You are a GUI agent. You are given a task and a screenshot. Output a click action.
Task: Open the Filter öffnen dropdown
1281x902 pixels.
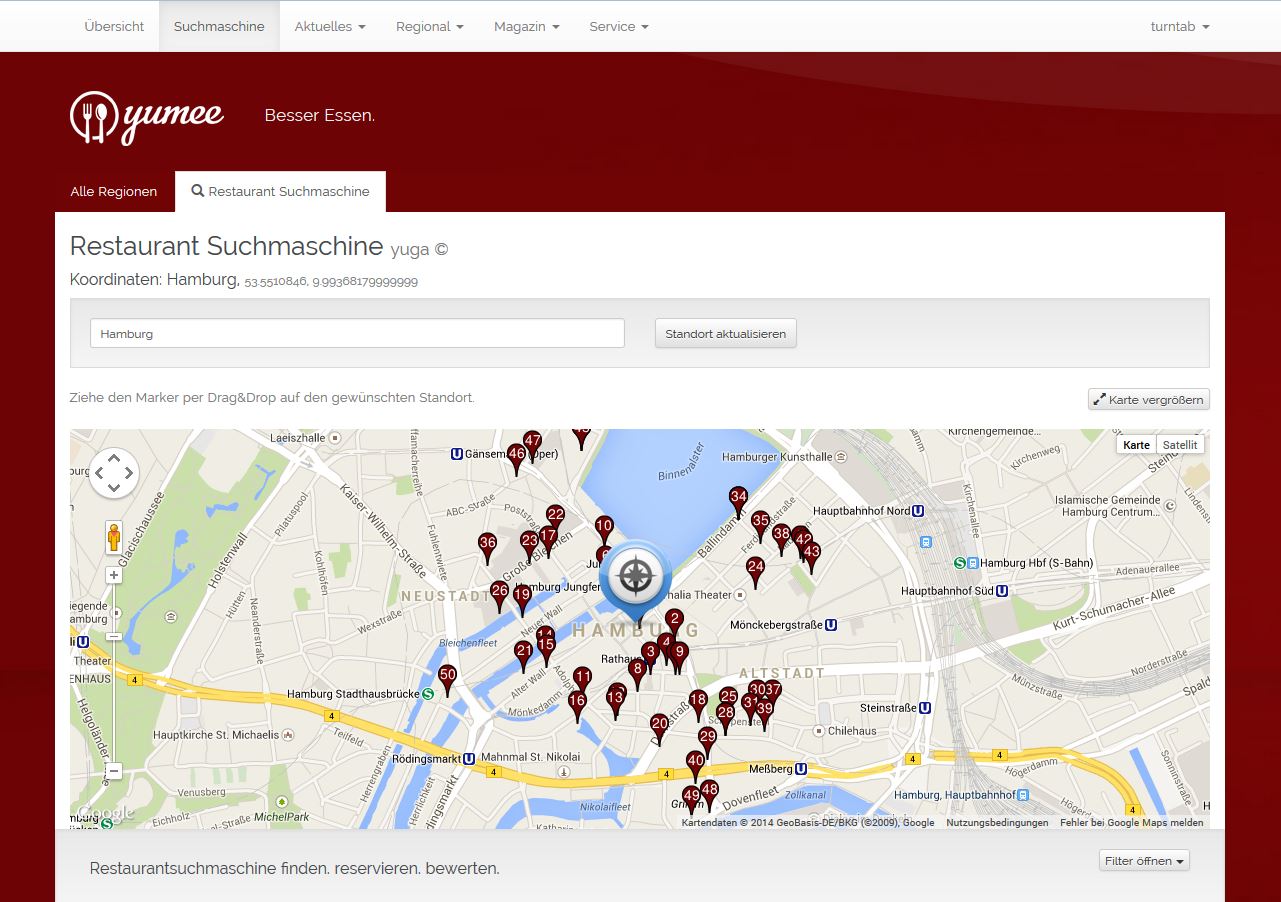pyautogui.click(x=1144, y=860)
